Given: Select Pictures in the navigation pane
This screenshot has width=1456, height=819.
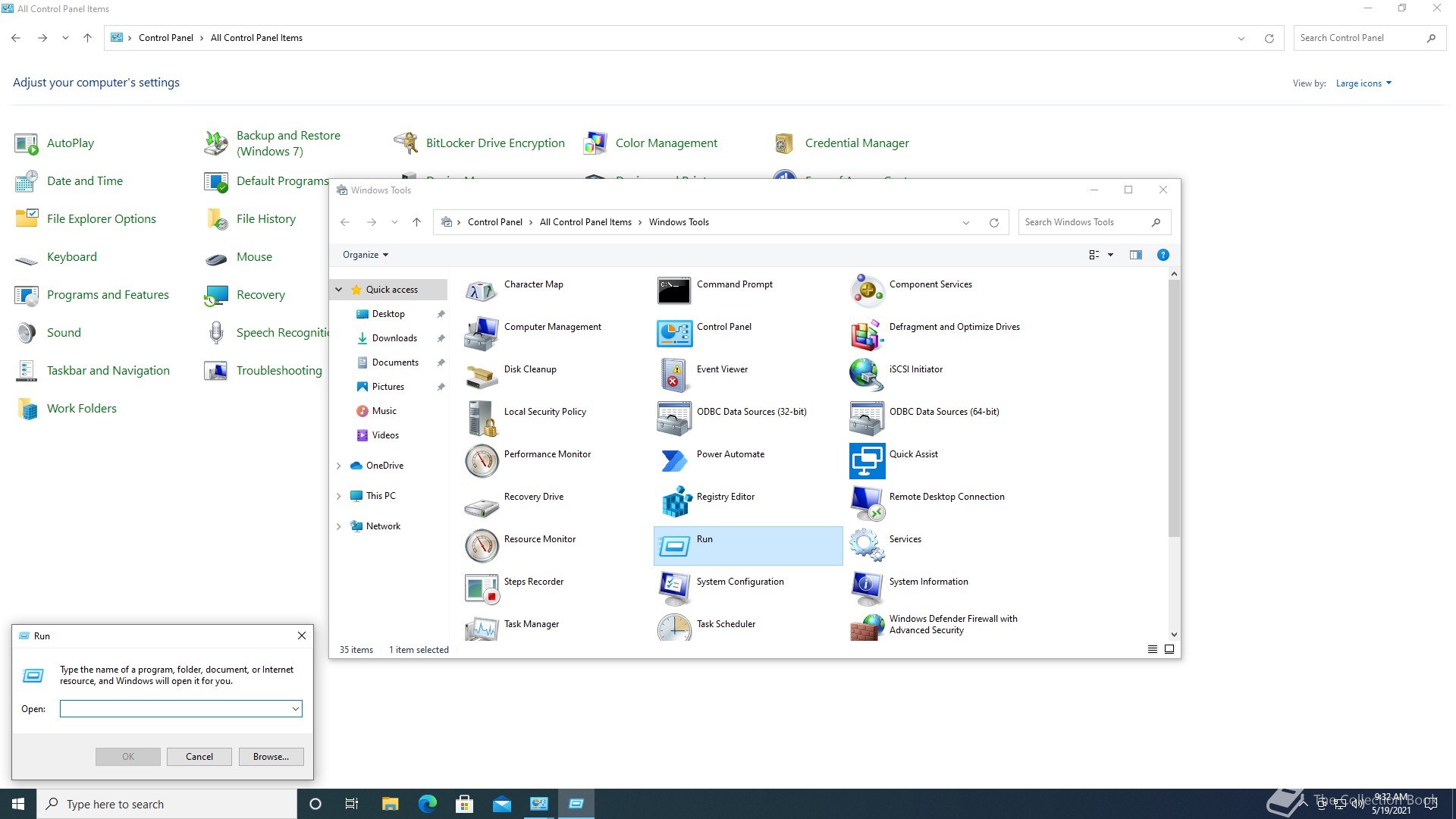Looking at the screenshot, I should point(388,387).
